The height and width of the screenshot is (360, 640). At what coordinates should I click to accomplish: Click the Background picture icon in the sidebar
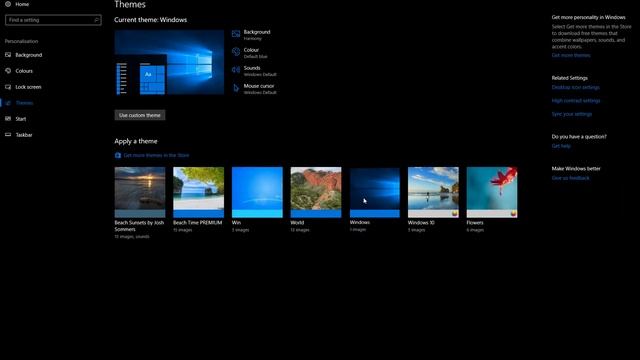point(8,55)
